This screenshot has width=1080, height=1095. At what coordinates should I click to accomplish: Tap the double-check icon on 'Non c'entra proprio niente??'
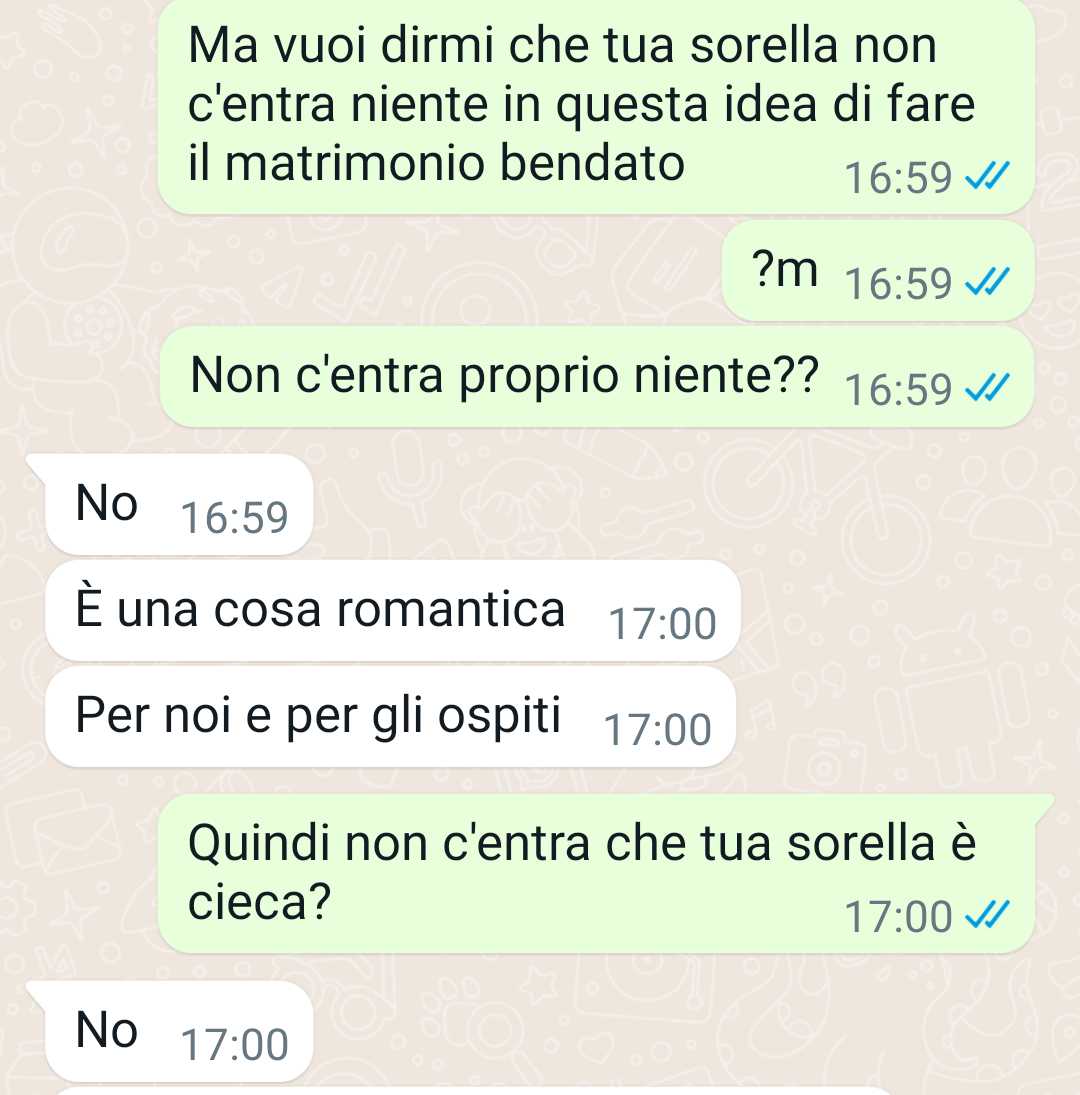point(986,388)
